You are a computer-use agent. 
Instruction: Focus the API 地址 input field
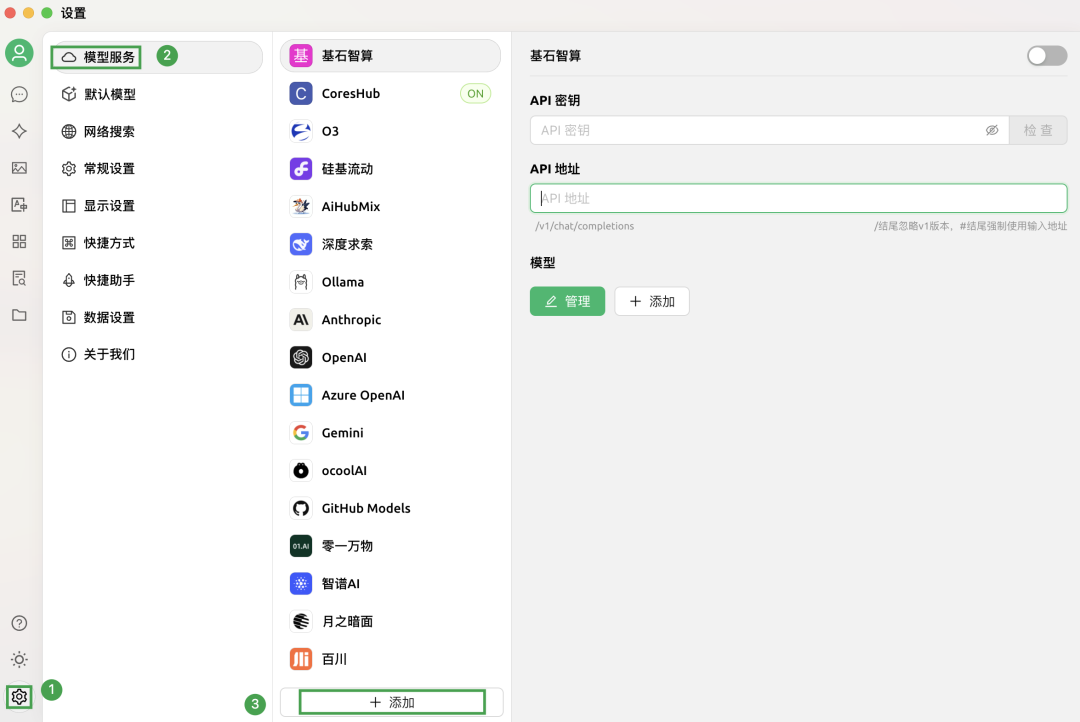click(798, 198)
